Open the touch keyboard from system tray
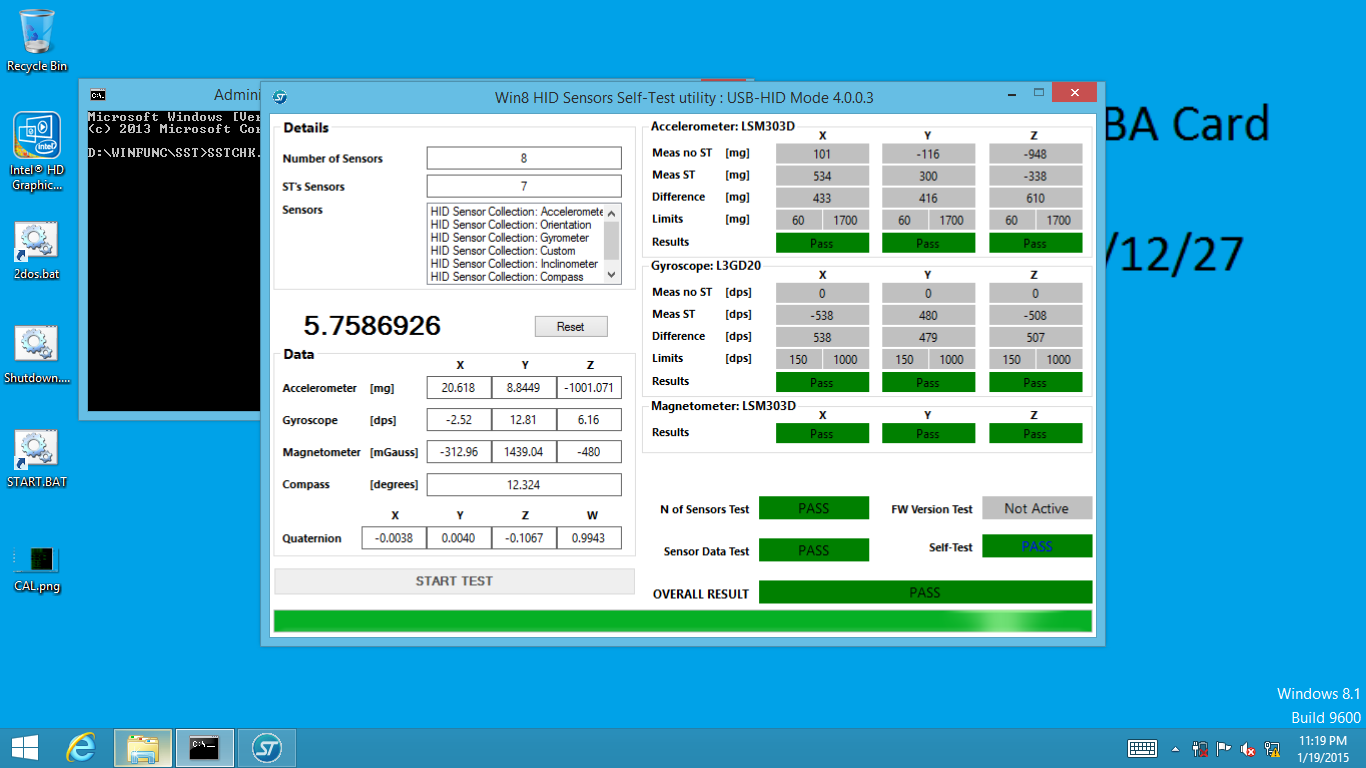The height and width of the screenshot is (768, 1366). tap(1142, 748)
